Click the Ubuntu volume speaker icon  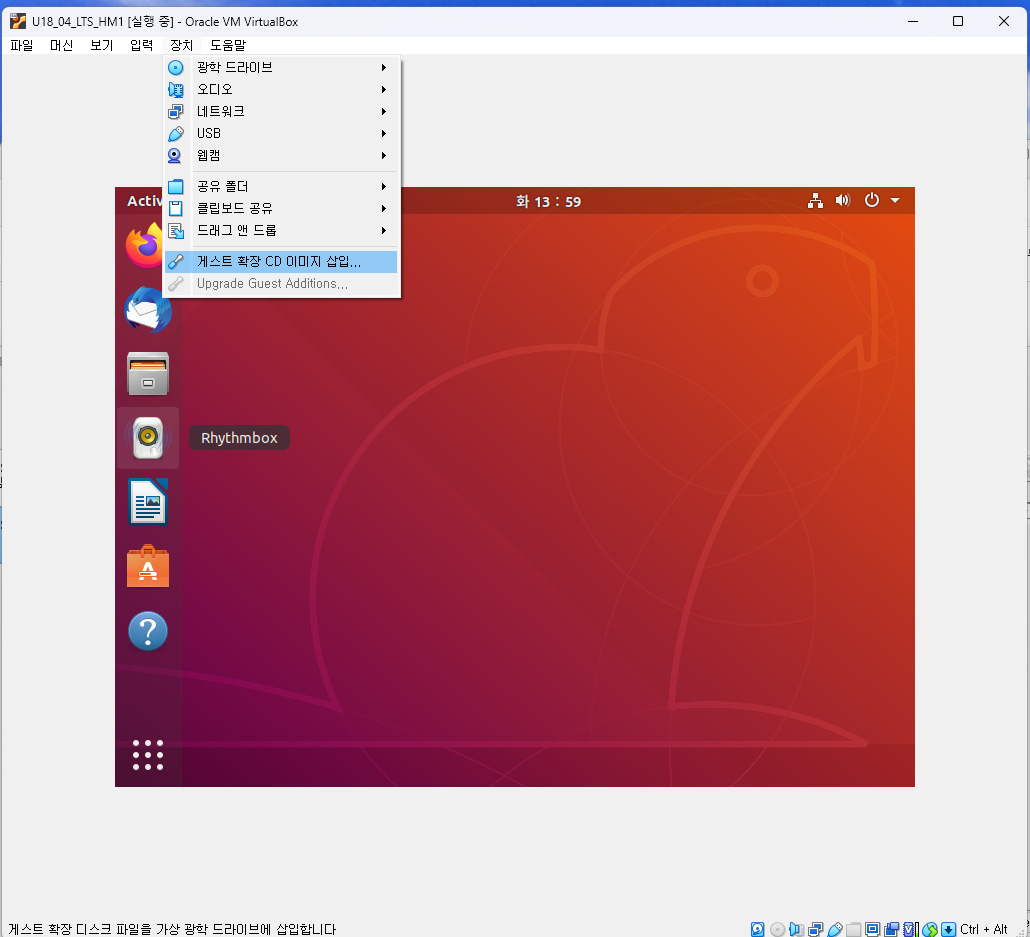pyautogui.click(x=843, y=200)
